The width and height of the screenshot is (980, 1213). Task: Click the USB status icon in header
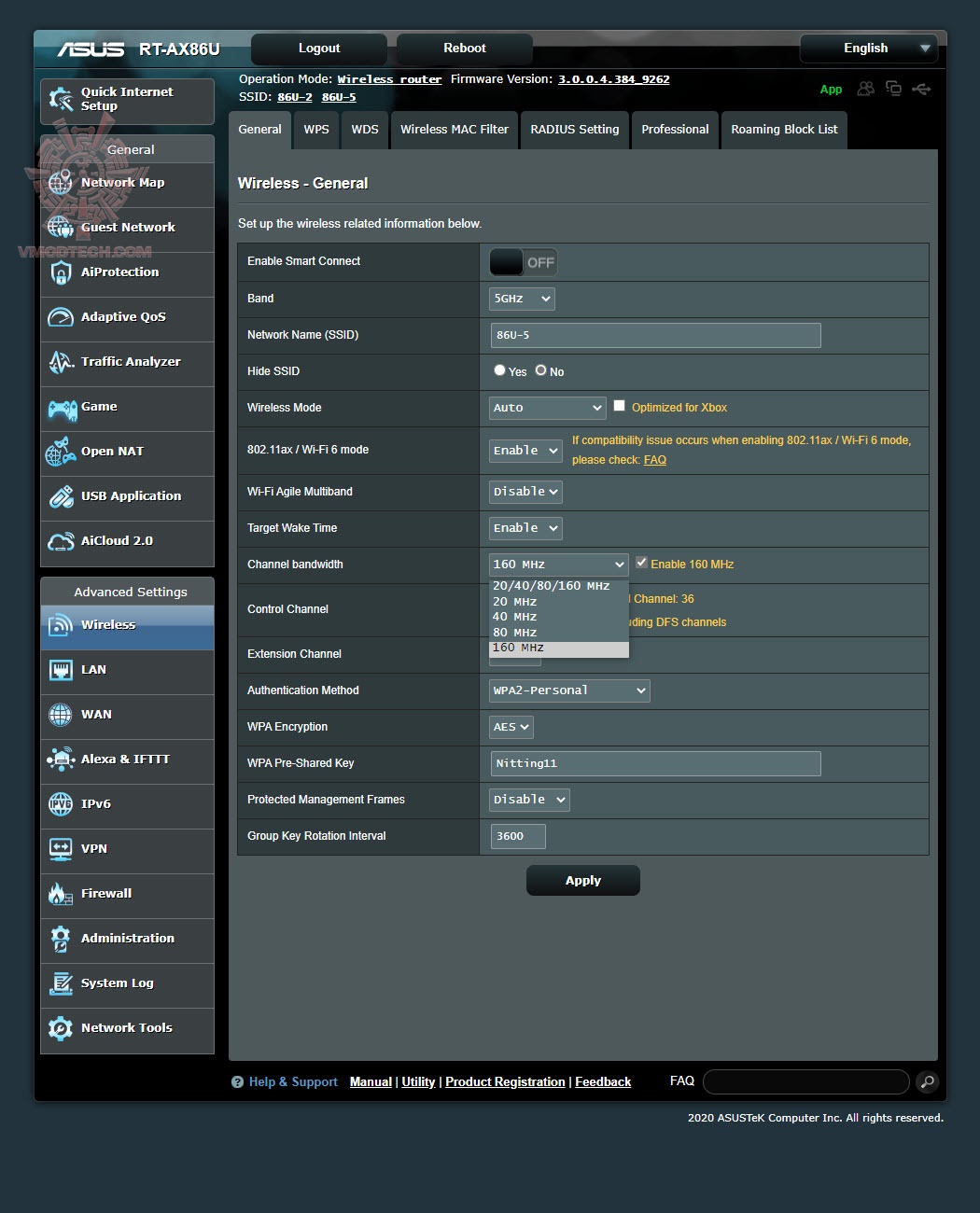921,89
